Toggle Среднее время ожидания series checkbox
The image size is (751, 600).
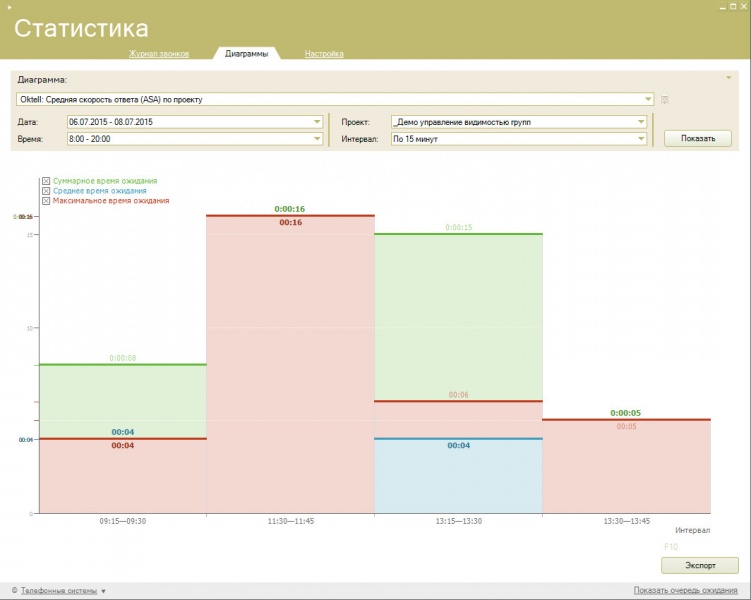(x=46, y=191)
